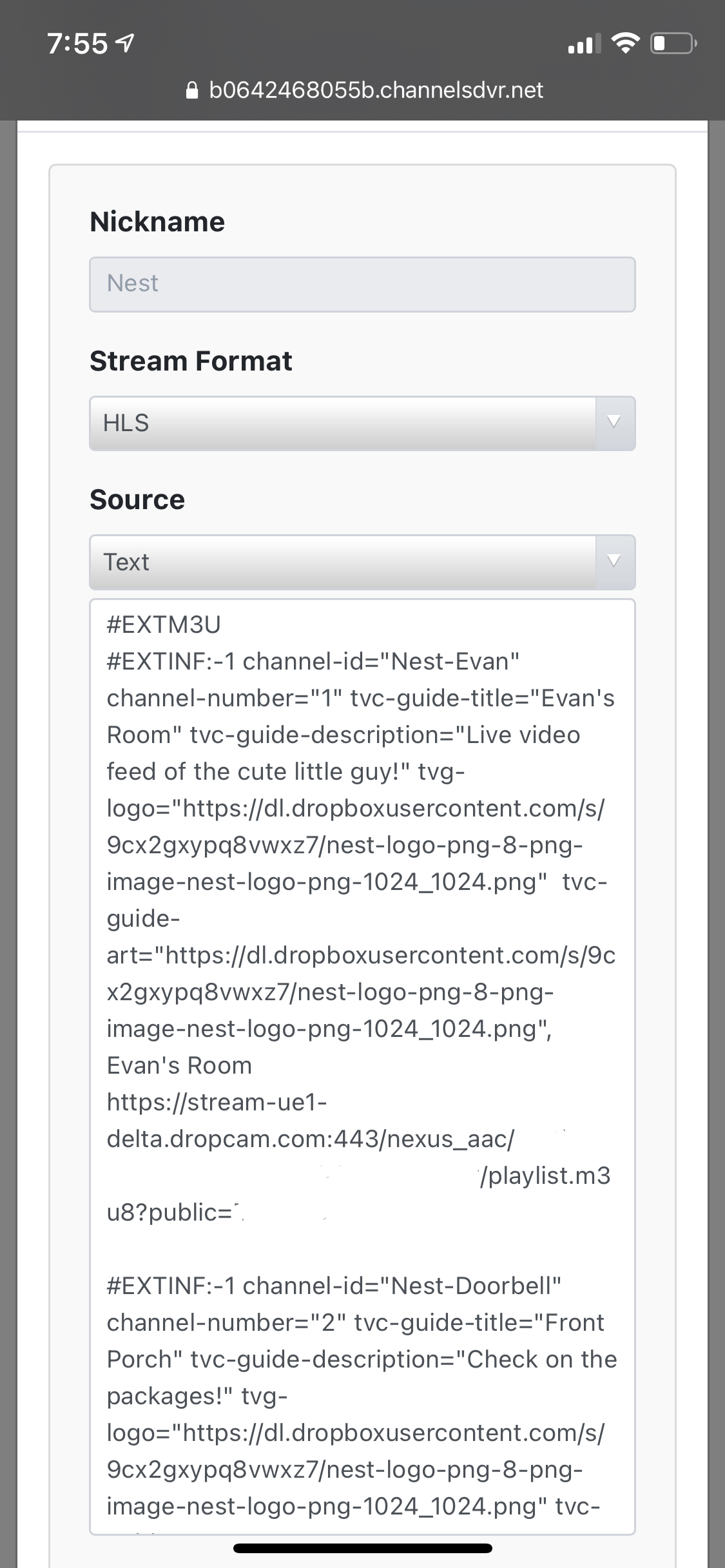Click the Nest-Doorbell channel-id text
The image size is (725, 1568).
pyautogui.click(x=476, y=1286)
